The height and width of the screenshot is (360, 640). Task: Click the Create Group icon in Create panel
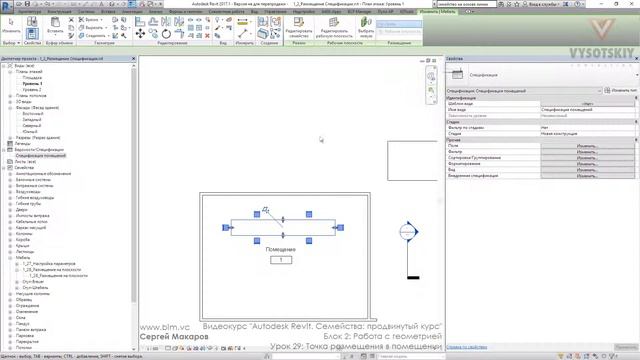(276, 22)
